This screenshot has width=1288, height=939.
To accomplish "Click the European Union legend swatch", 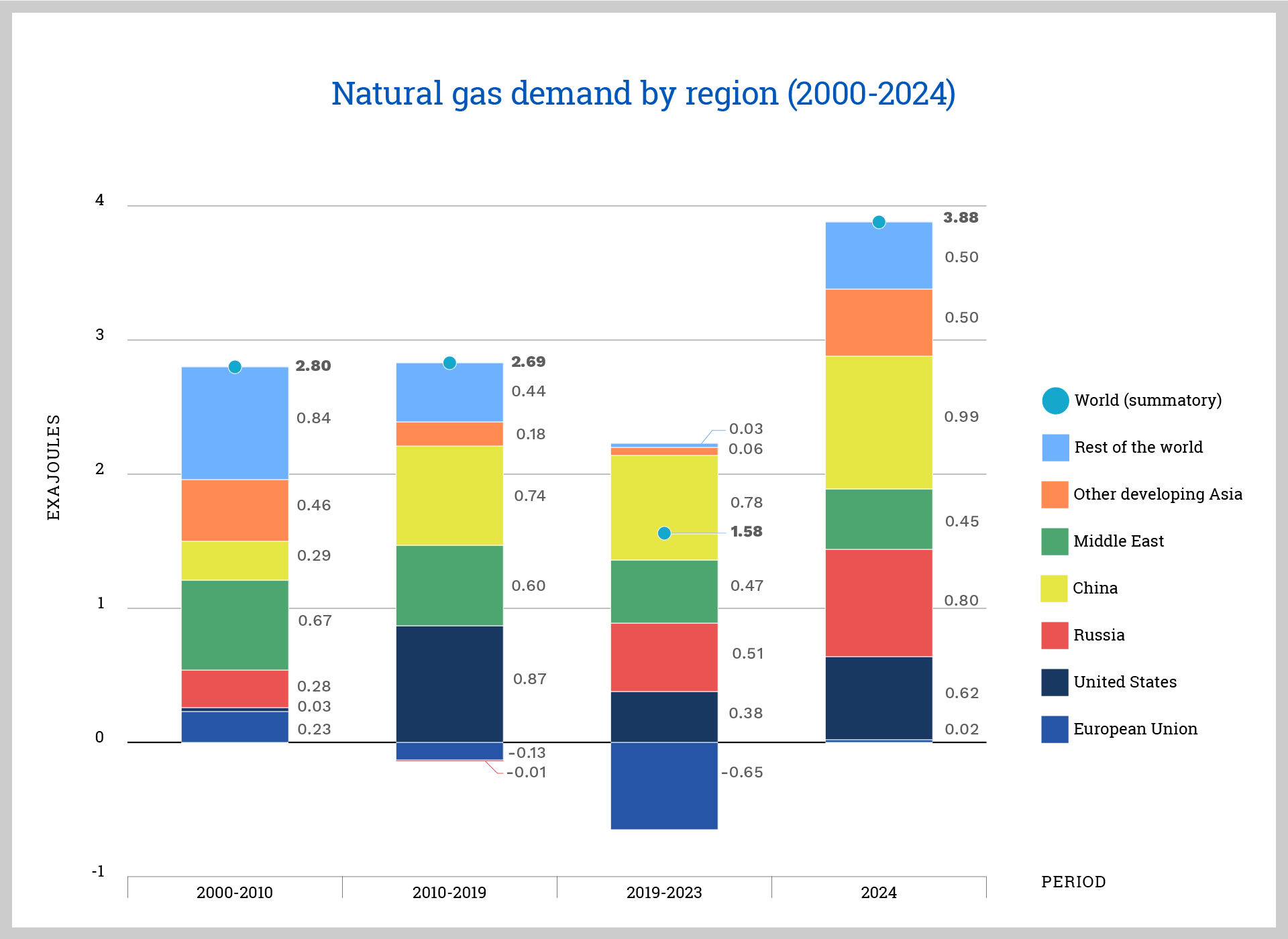I will [1054, 729].
